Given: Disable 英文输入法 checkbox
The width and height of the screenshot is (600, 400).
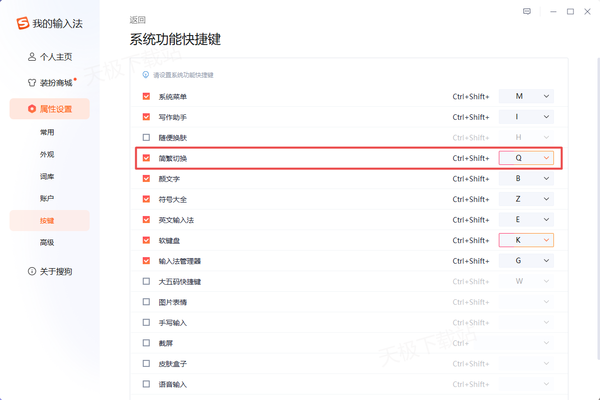Looking at the screenshot, I should pyautogui.click(x=146, y=220).
